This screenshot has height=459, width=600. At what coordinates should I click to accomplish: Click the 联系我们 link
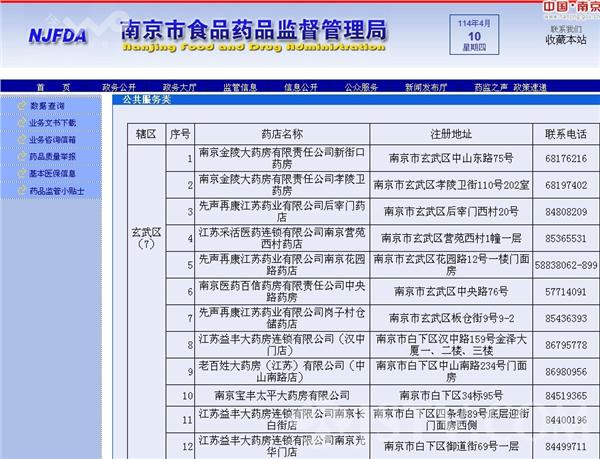coord(565,28)
